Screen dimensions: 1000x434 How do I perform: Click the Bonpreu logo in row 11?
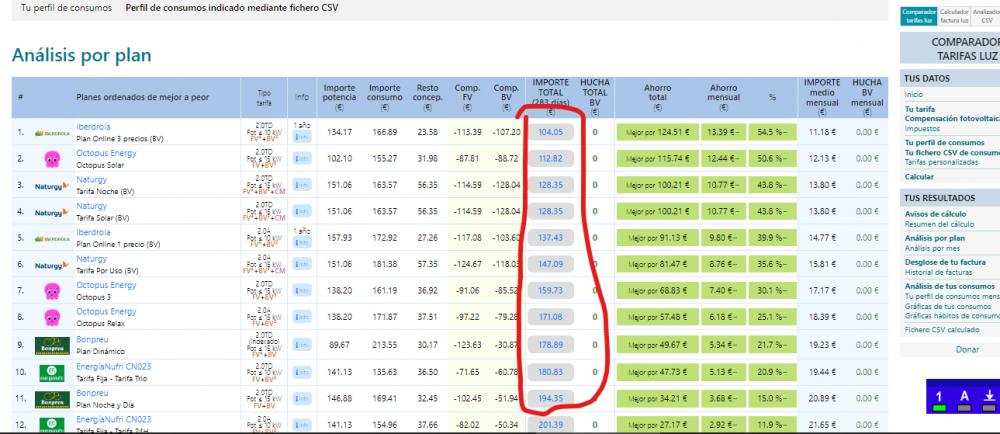[x=52, y=400]
